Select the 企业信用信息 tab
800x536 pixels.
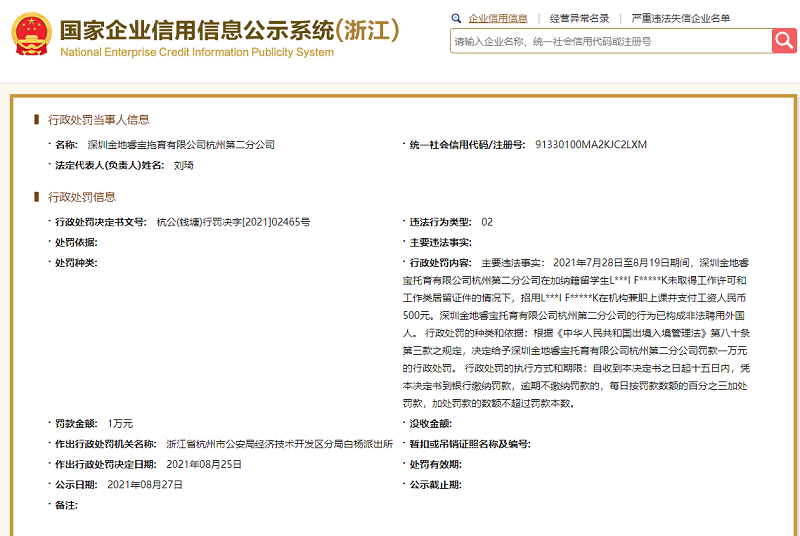pyautogui.click(x=498, y=18)
